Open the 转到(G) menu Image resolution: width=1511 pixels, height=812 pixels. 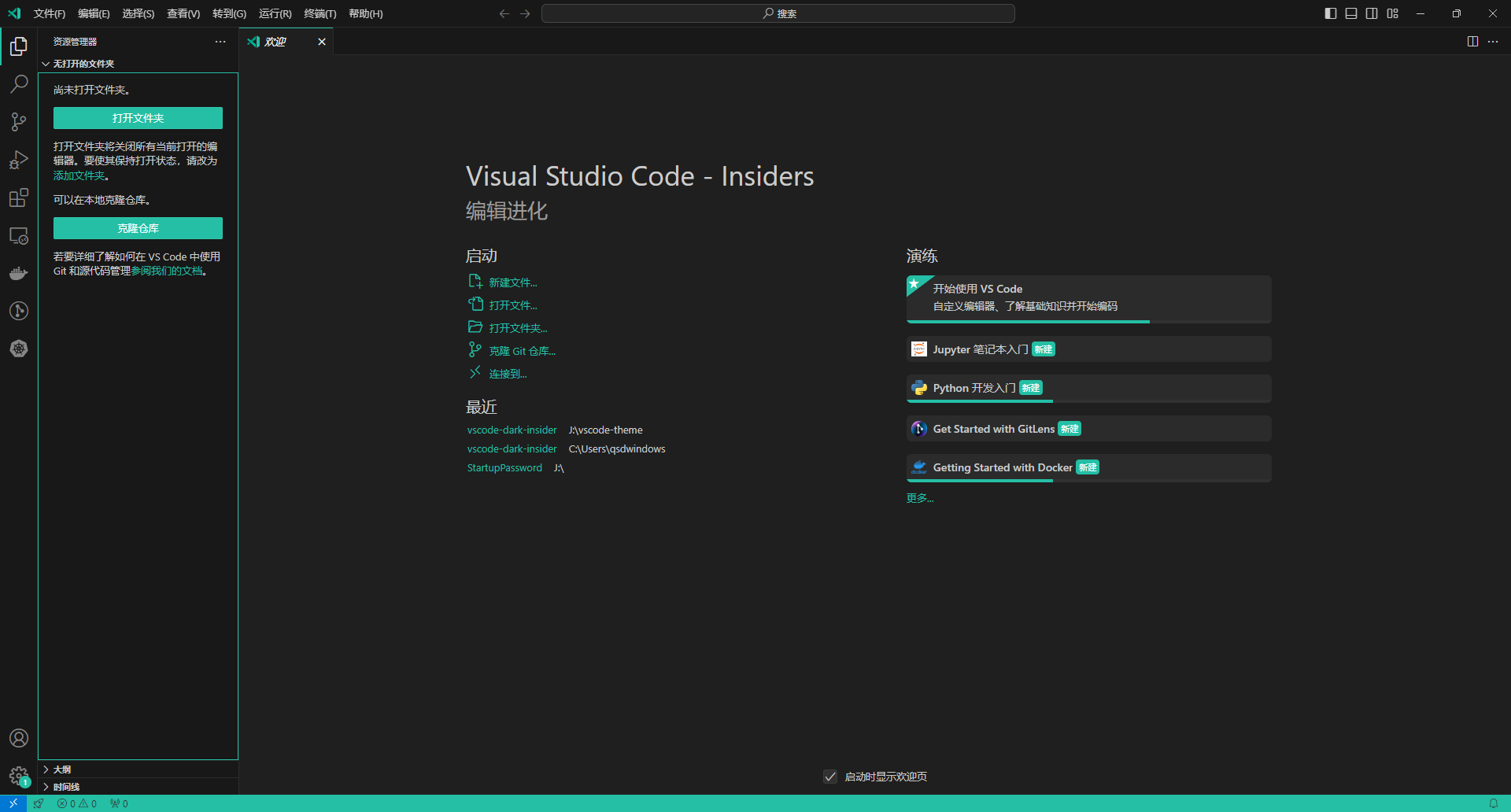229,13
